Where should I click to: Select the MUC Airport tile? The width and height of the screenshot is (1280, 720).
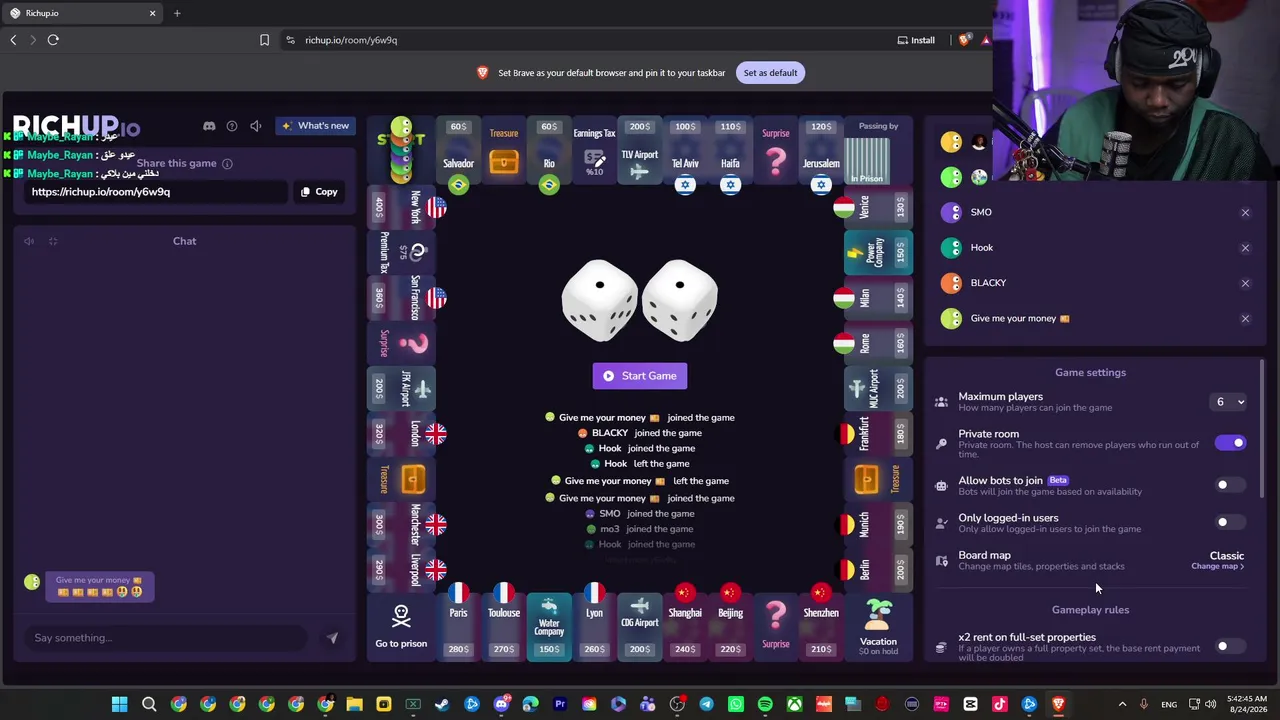(x=878, y=389)
